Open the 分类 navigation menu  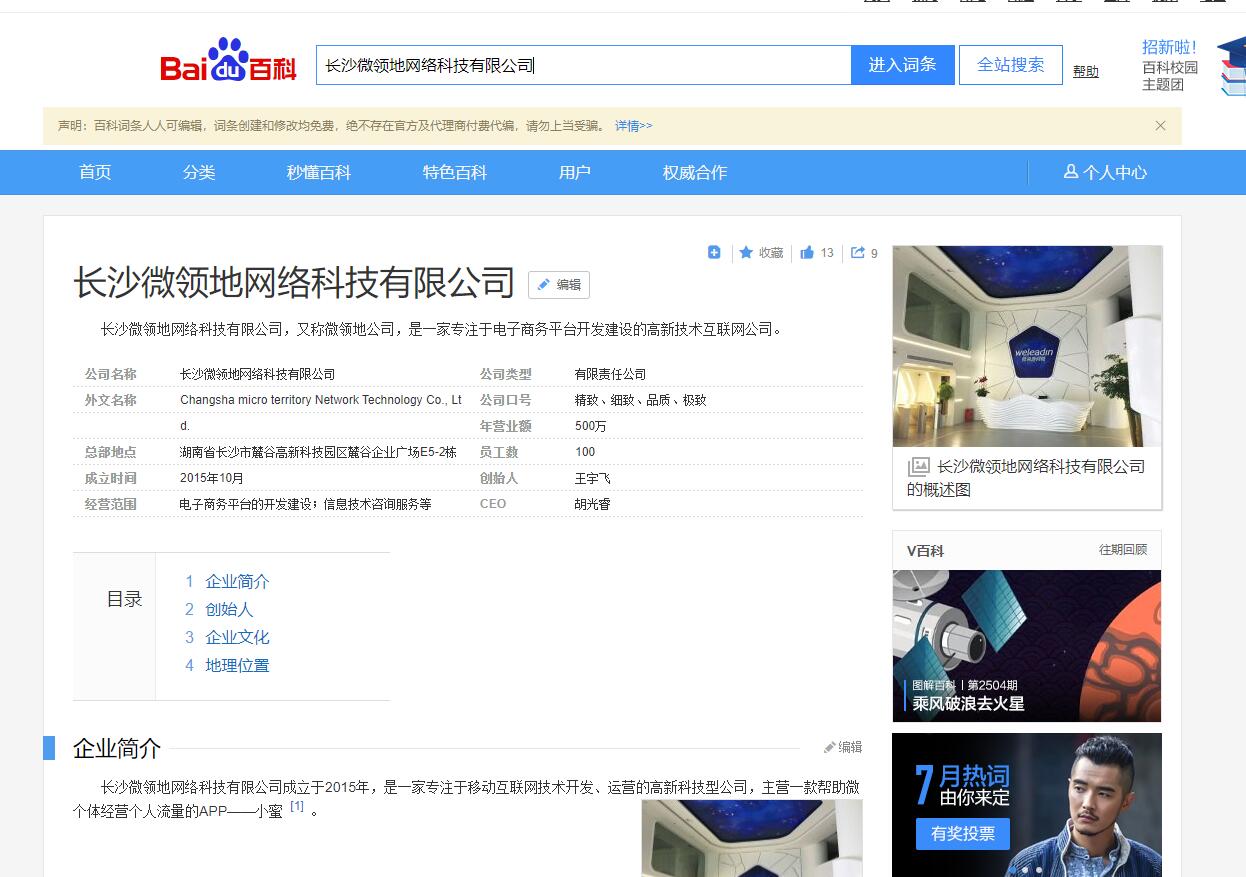[199, 172]
